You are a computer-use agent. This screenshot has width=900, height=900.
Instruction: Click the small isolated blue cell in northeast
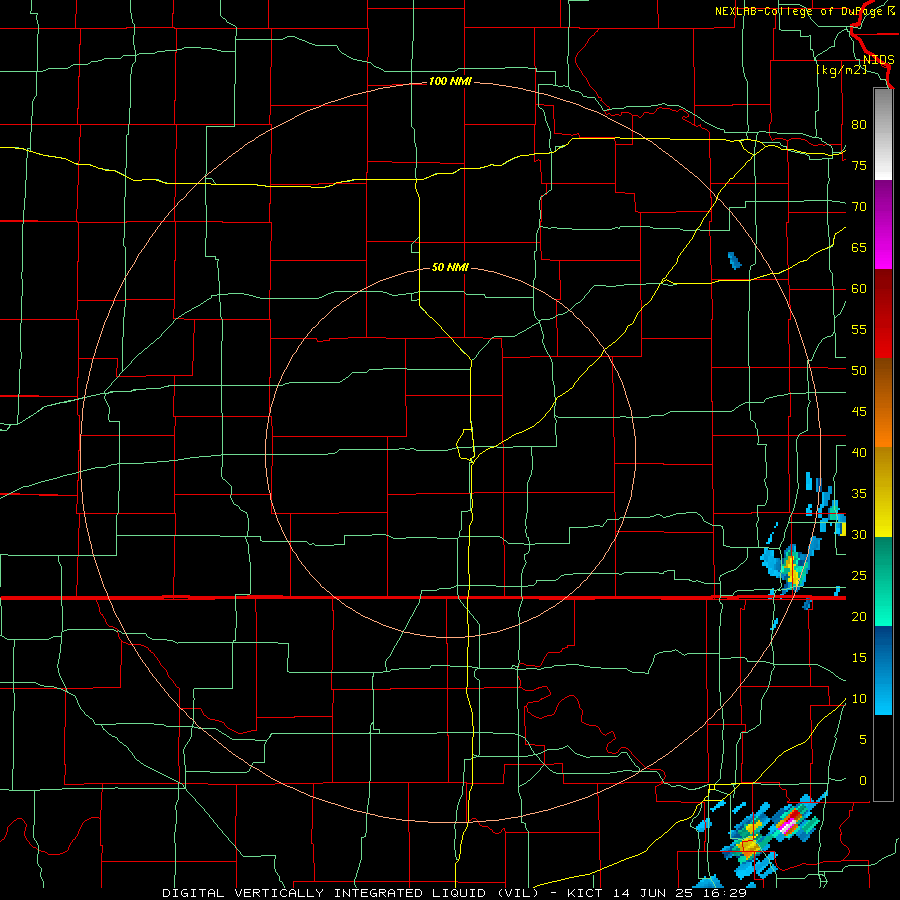coord(735,261)
